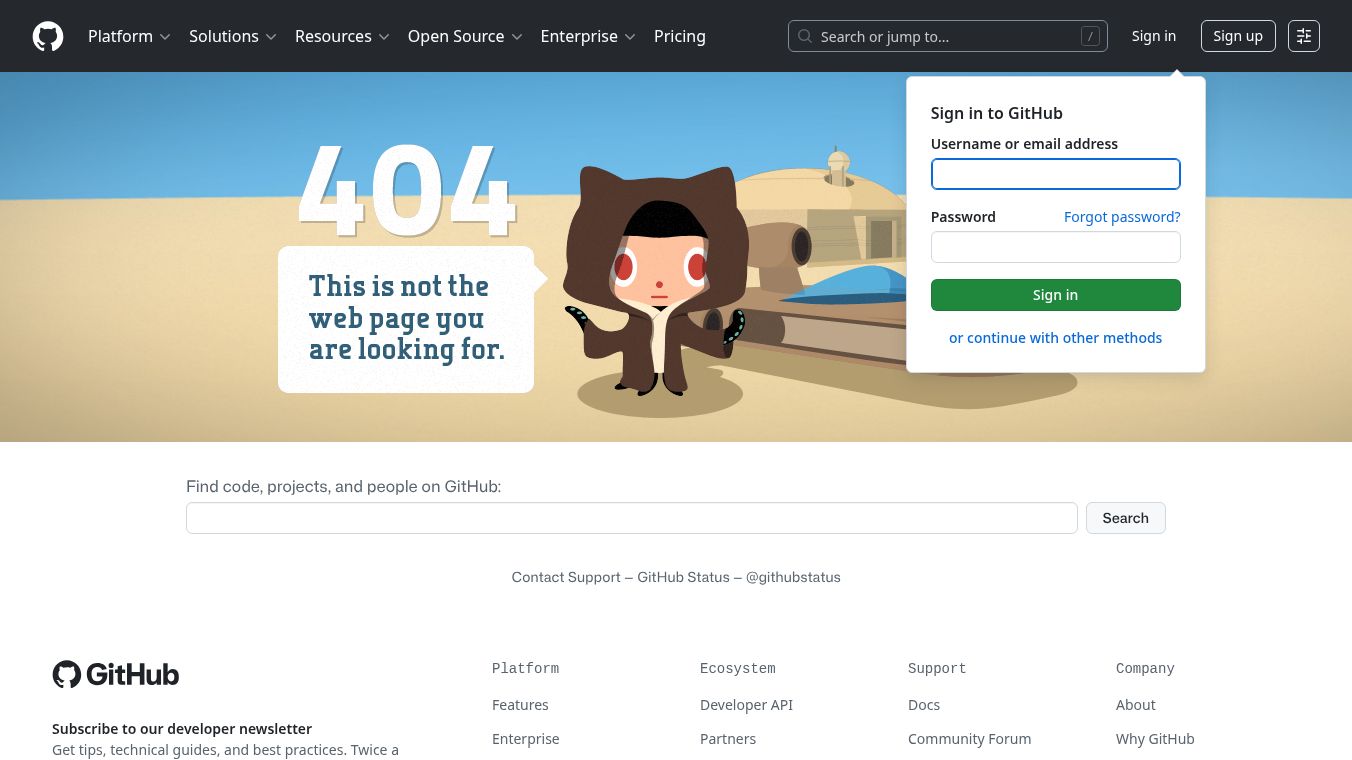This screenshot has height=760, width=1352.
Task: Open the Resources dropdown
Action: pos(342,36)
